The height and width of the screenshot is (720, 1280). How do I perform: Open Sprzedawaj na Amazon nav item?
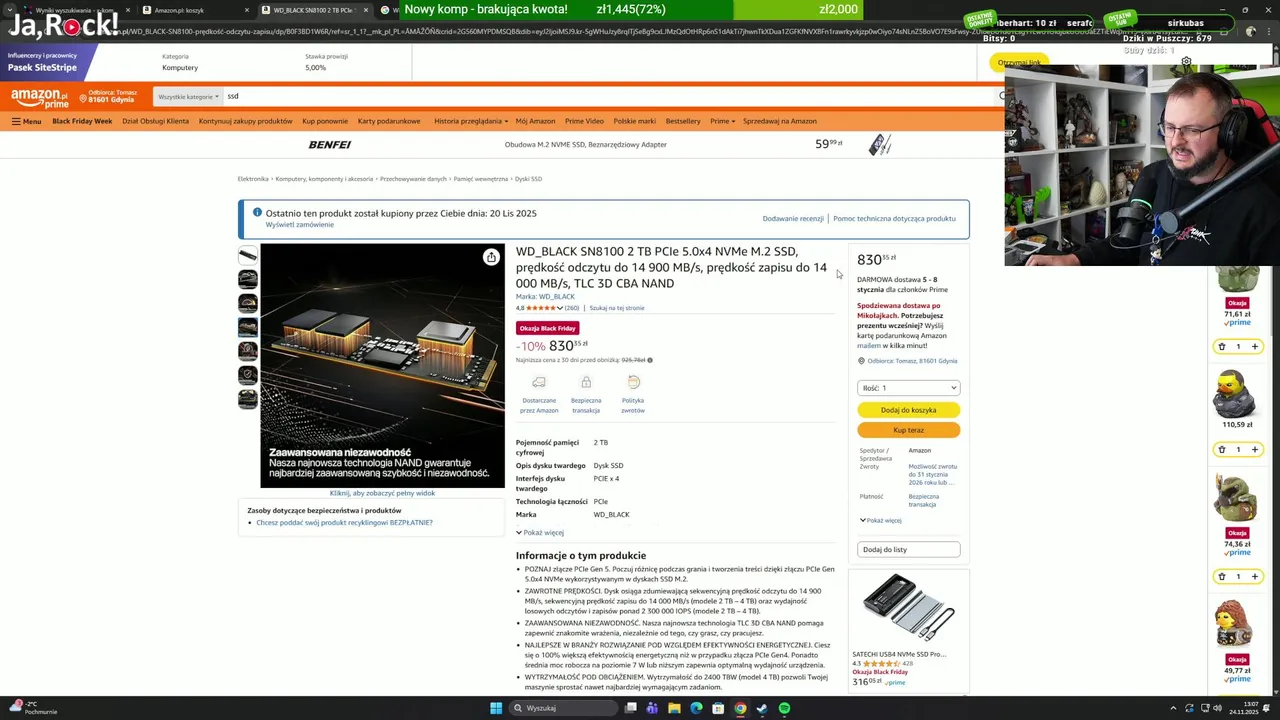(780, 121)
